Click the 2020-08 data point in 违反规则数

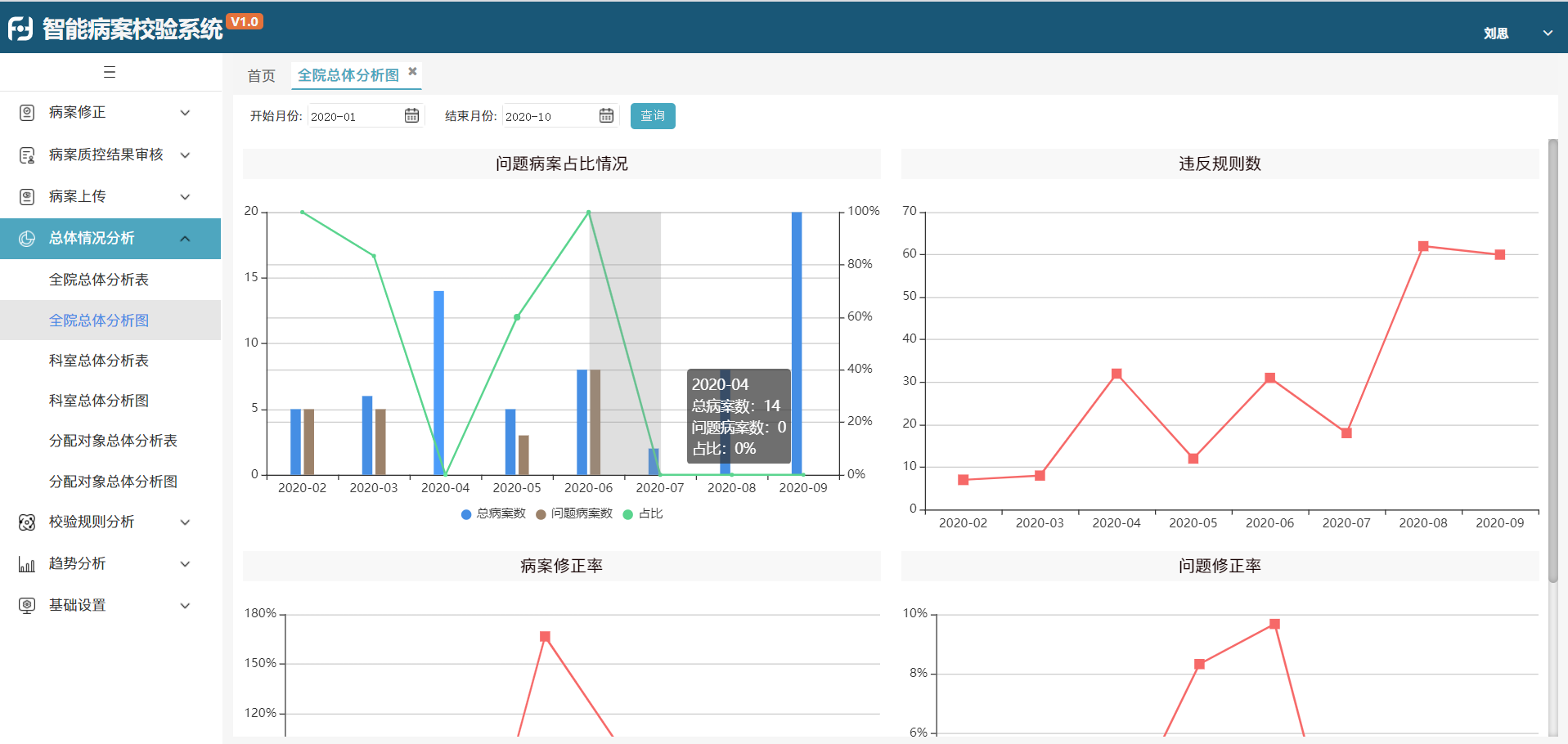pyautogui.click(x=1423, y=246)
